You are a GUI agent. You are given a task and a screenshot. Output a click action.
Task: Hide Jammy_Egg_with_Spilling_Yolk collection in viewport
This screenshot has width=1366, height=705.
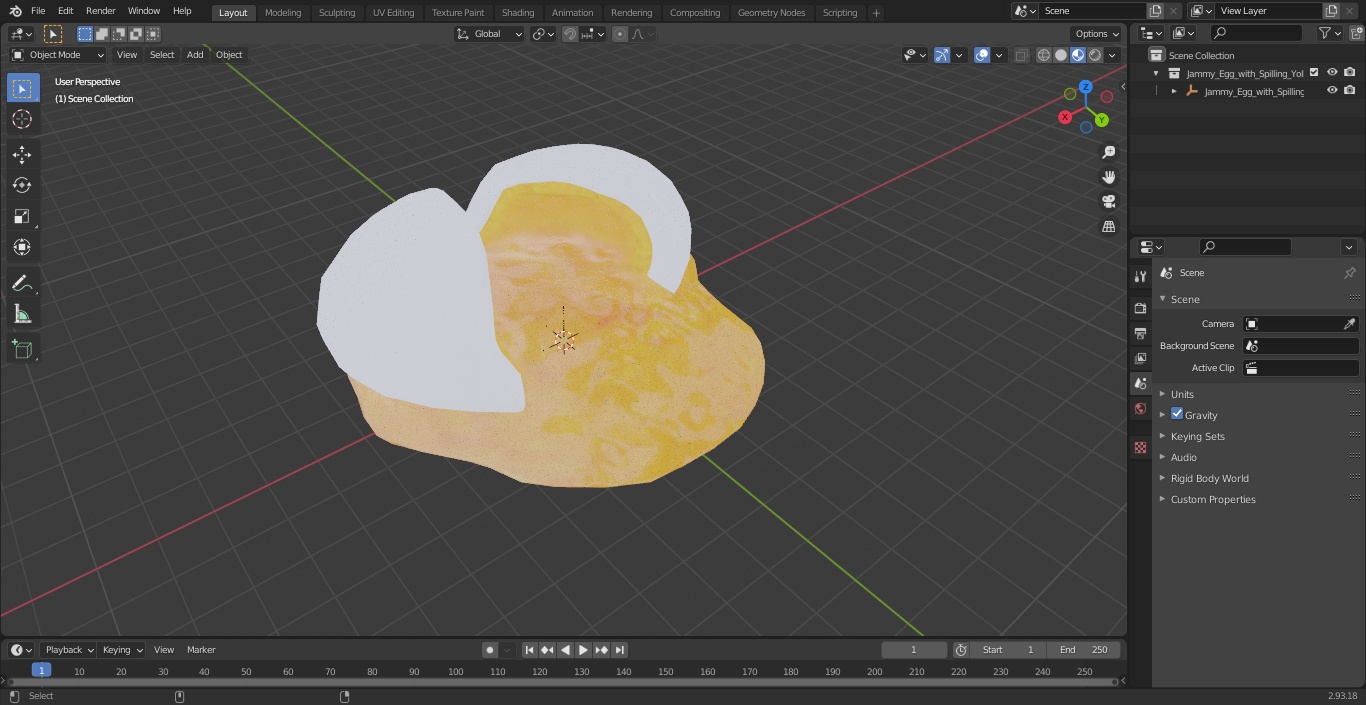point(1332,72)
